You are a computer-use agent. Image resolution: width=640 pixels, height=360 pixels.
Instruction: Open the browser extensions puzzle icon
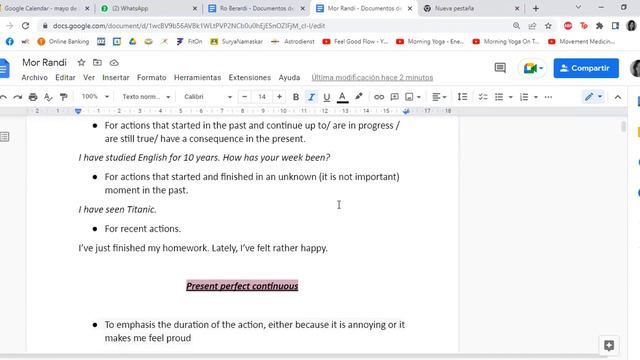coord(600,26)
